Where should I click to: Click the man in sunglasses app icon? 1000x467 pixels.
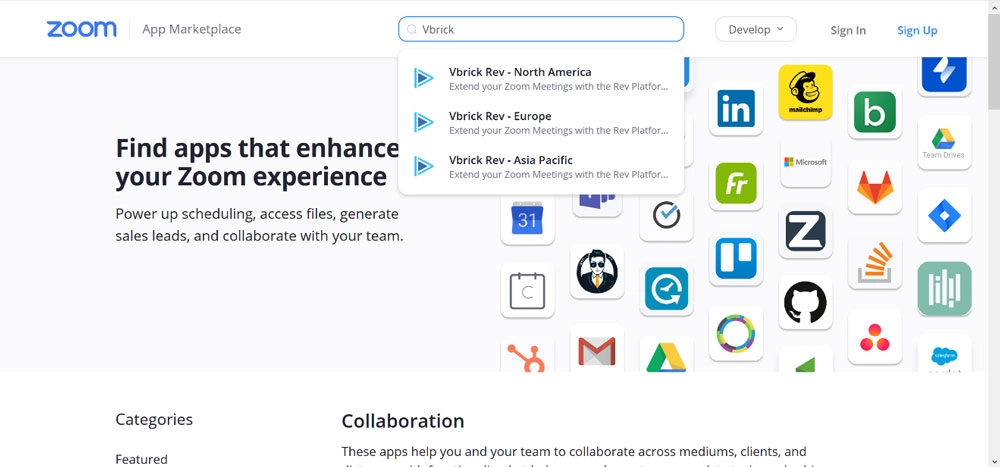tap(597, 271)
